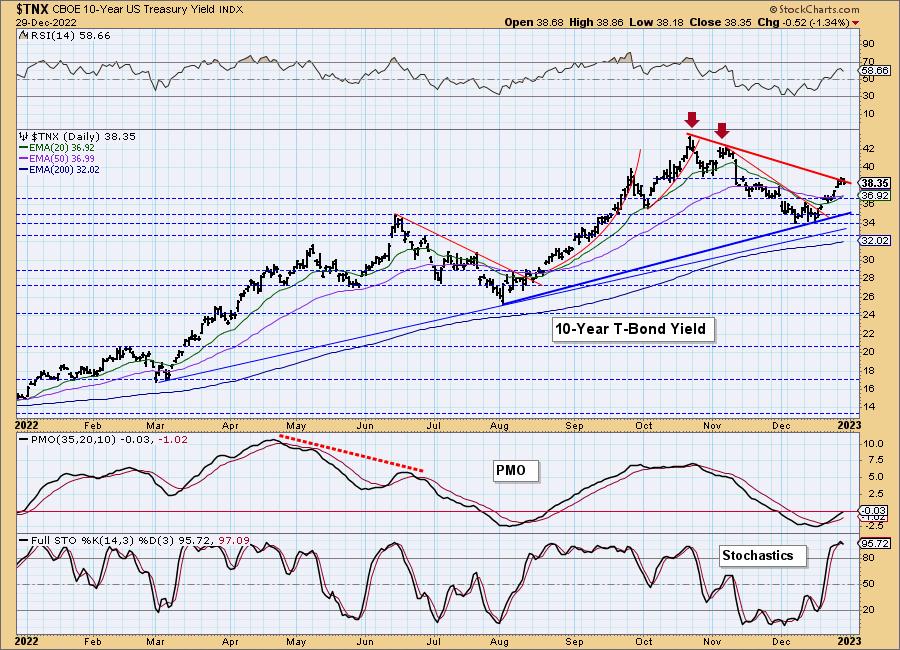Click the 10.0 PMO axis label
Viewport: 900px width, 650px height.
tap(871, 444)
